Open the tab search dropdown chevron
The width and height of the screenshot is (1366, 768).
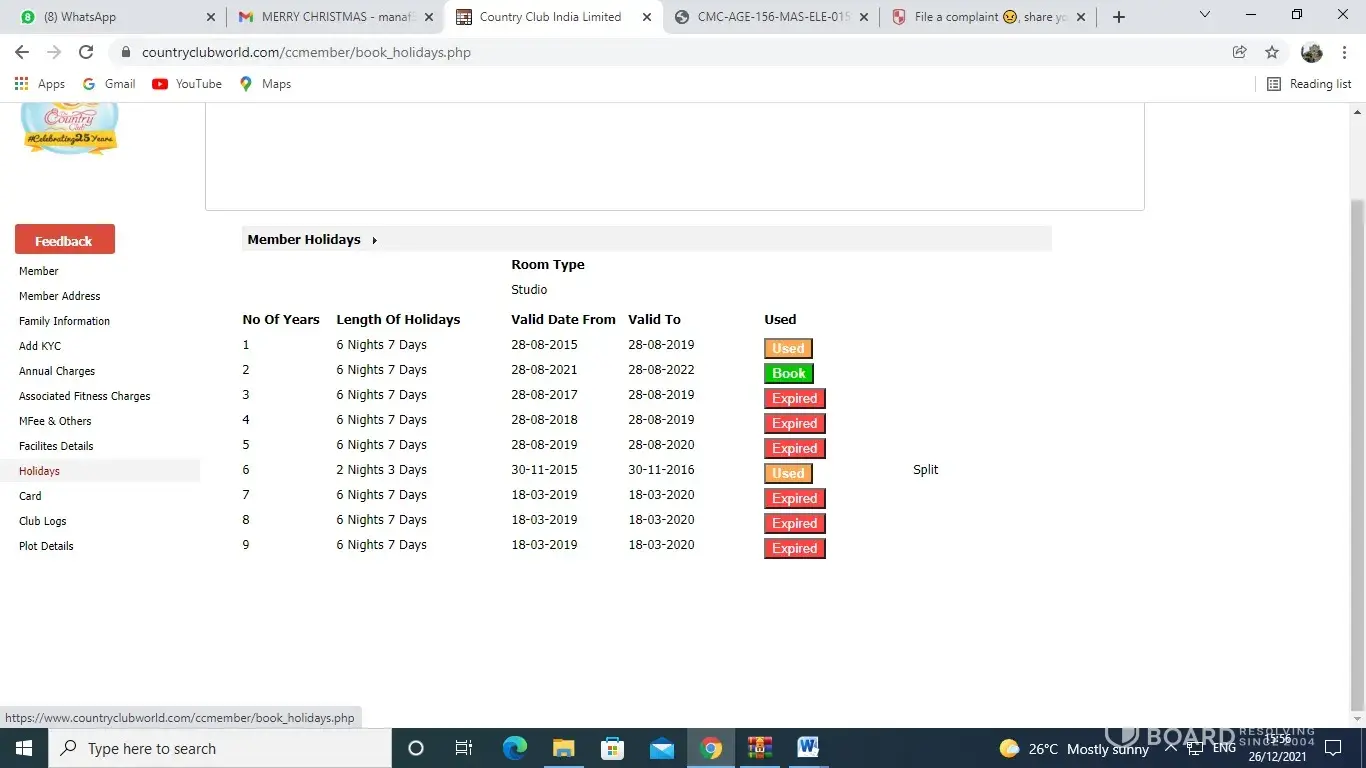pyautogui.click(x=1205, y=16)
